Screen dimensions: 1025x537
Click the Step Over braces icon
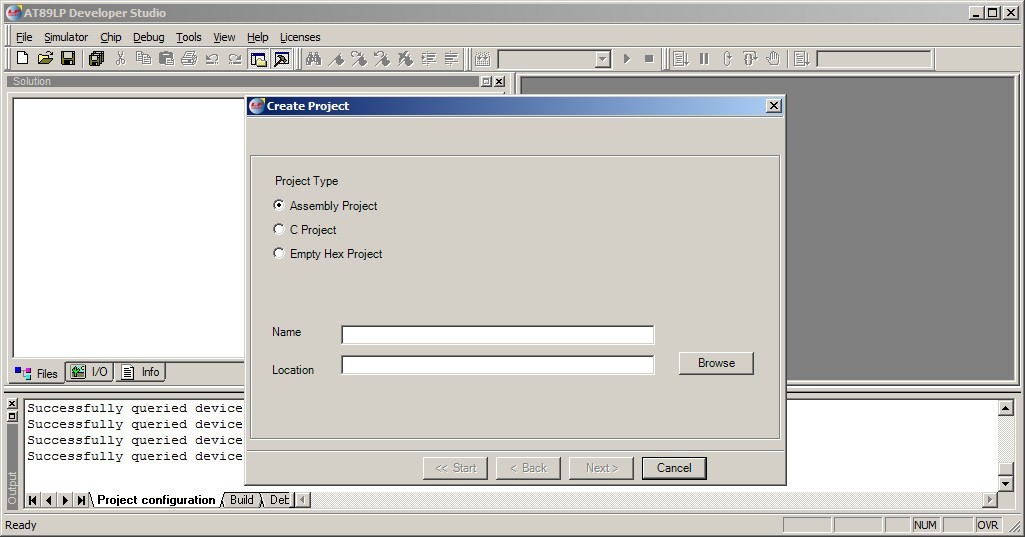[x=750, y=59]
